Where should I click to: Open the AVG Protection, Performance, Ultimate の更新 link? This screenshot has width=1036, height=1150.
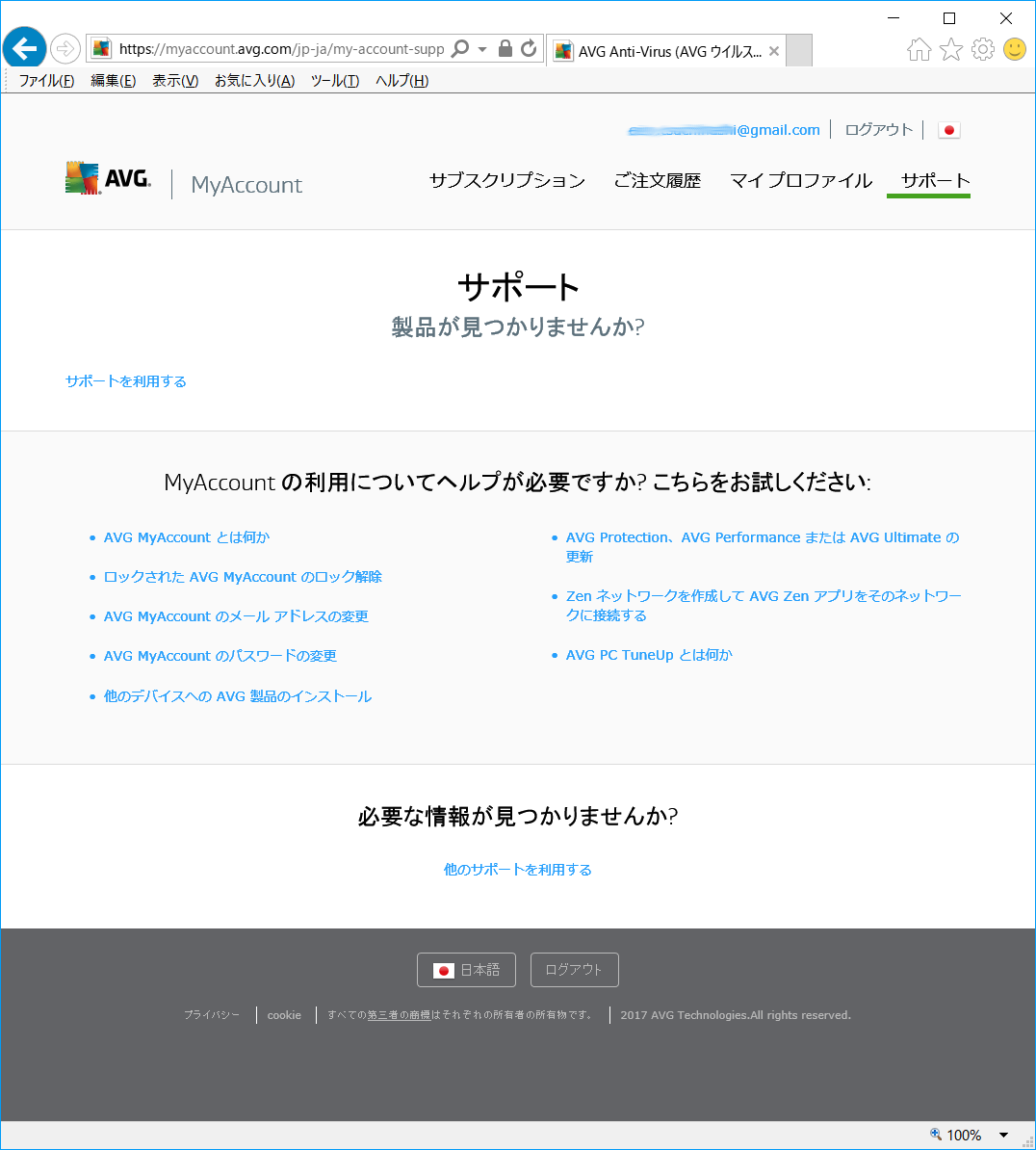[763, 547]
